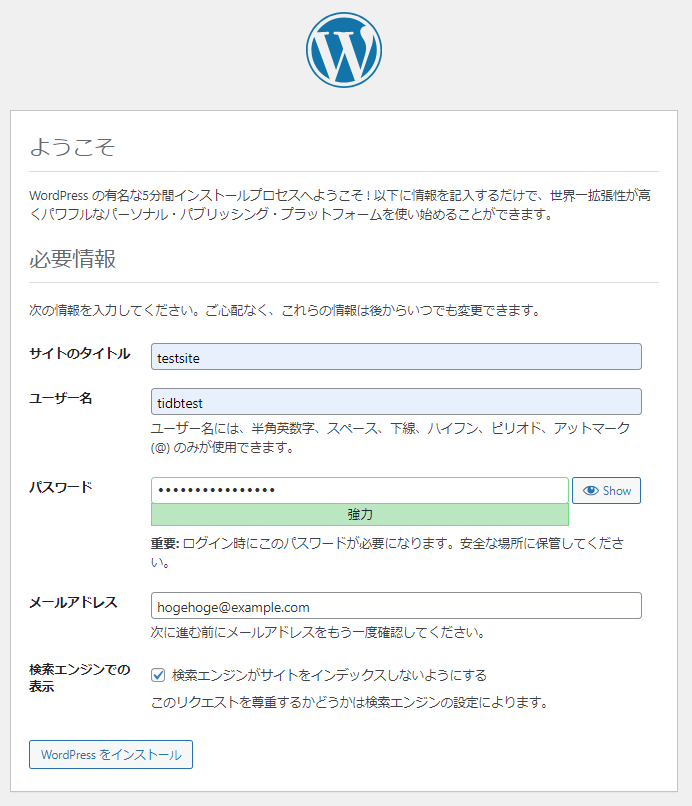
Task: Click the パスワード label
Action: pyautogui.click(x=61, y=487)
